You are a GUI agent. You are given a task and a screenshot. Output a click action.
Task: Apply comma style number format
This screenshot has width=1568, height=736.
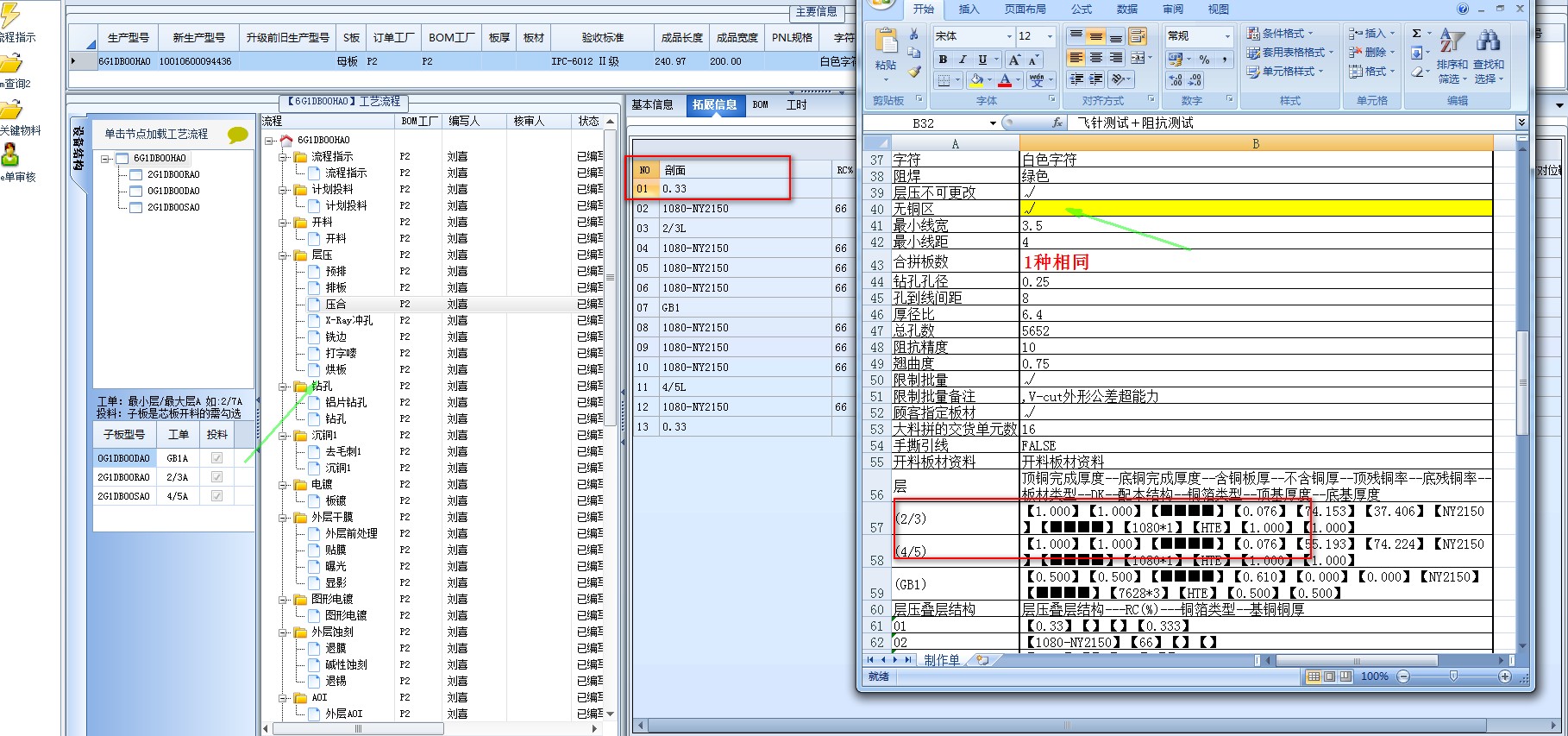click(x=1225, y=60)
